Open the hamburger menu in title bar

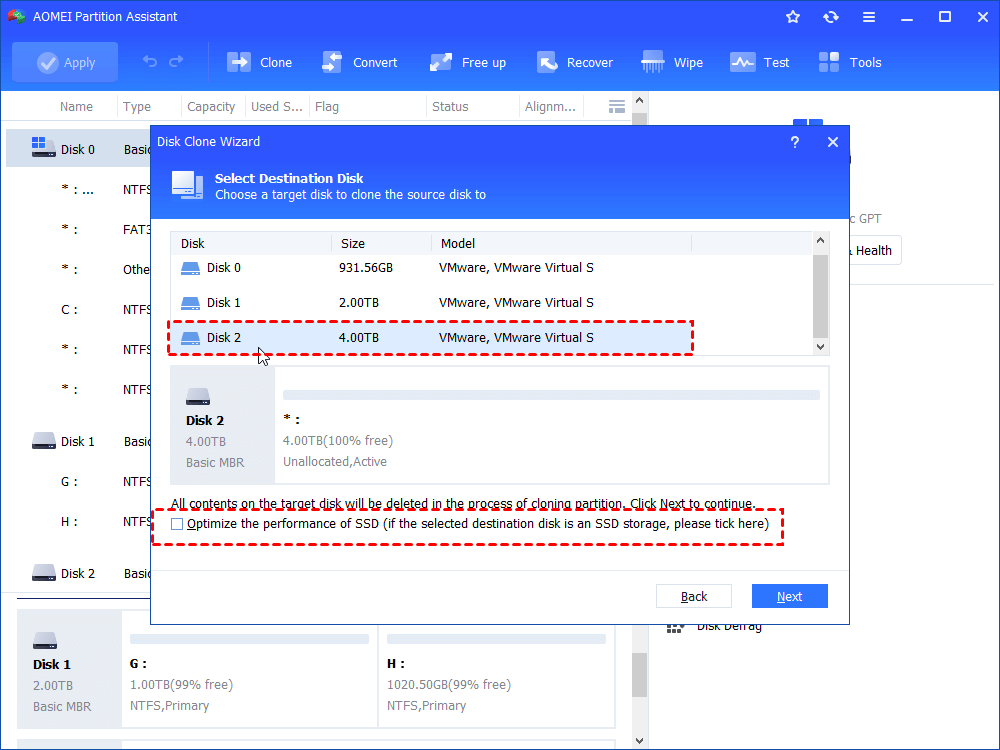tap(869, 17)
